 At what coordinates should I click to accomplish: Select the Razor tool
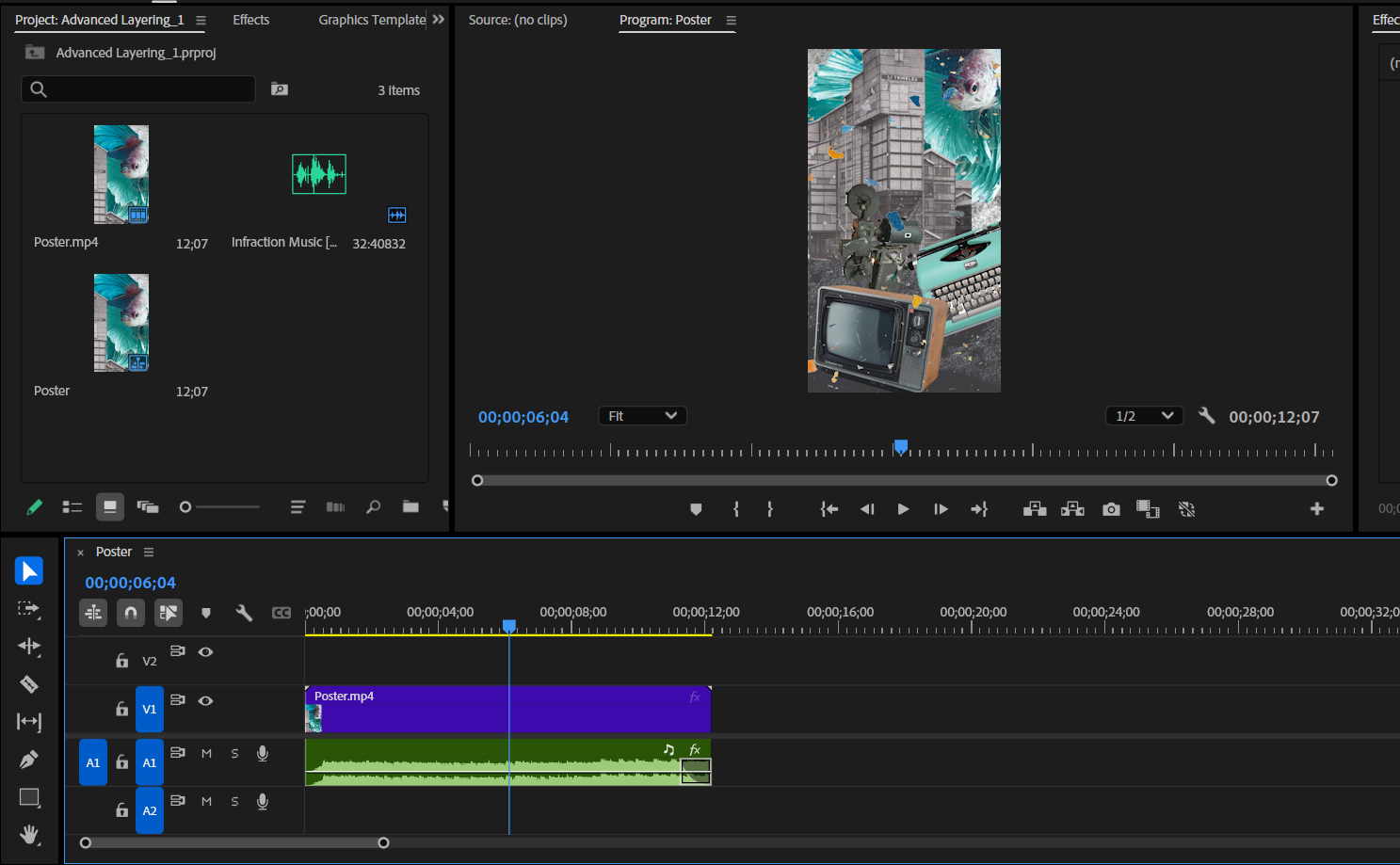click(29, 684)
